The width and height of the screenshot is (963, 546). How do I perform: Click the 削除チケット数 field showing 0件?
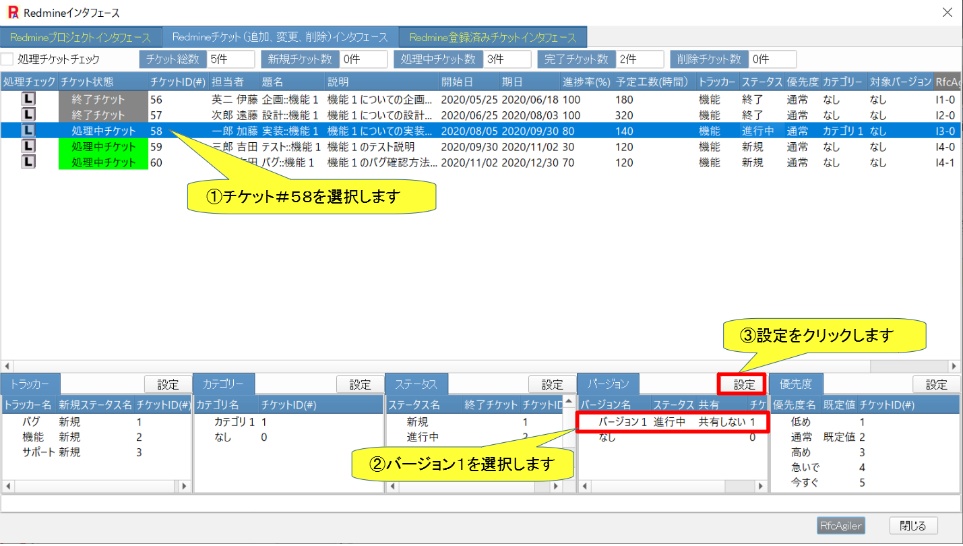(x=773, y=59)
